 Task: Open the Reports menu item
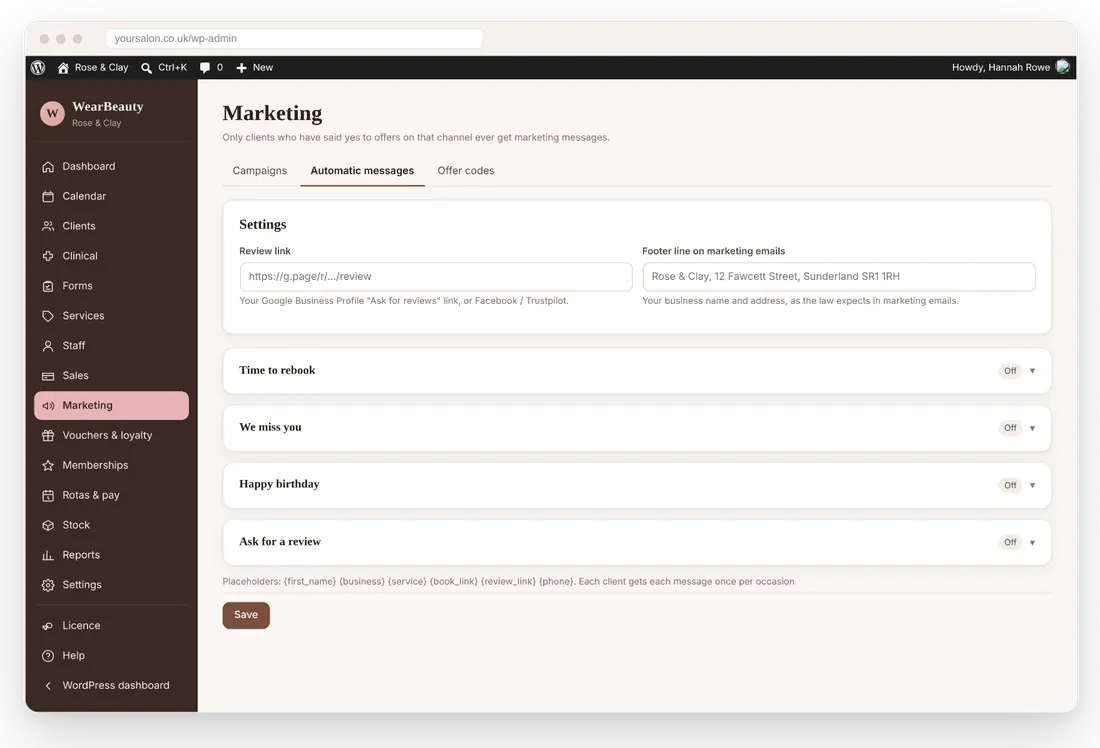[x=111, y=555]
